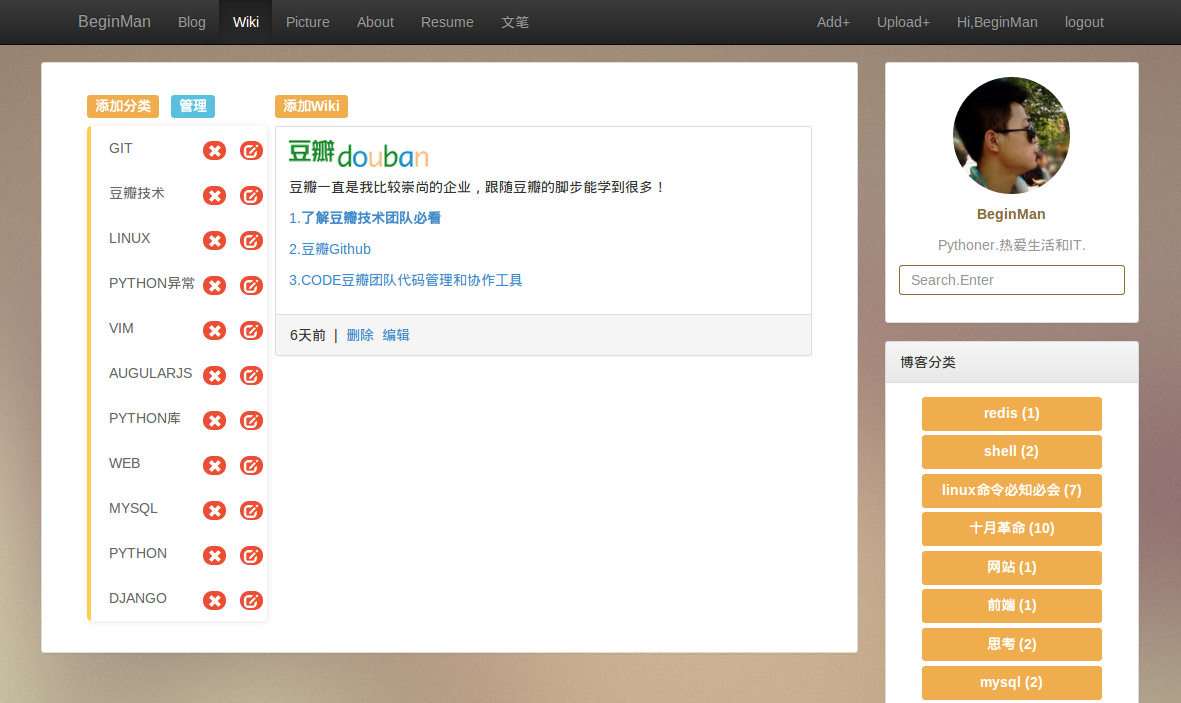Edit the 豆瓣技术 category

pyautogui.click(x=251, y=196)
